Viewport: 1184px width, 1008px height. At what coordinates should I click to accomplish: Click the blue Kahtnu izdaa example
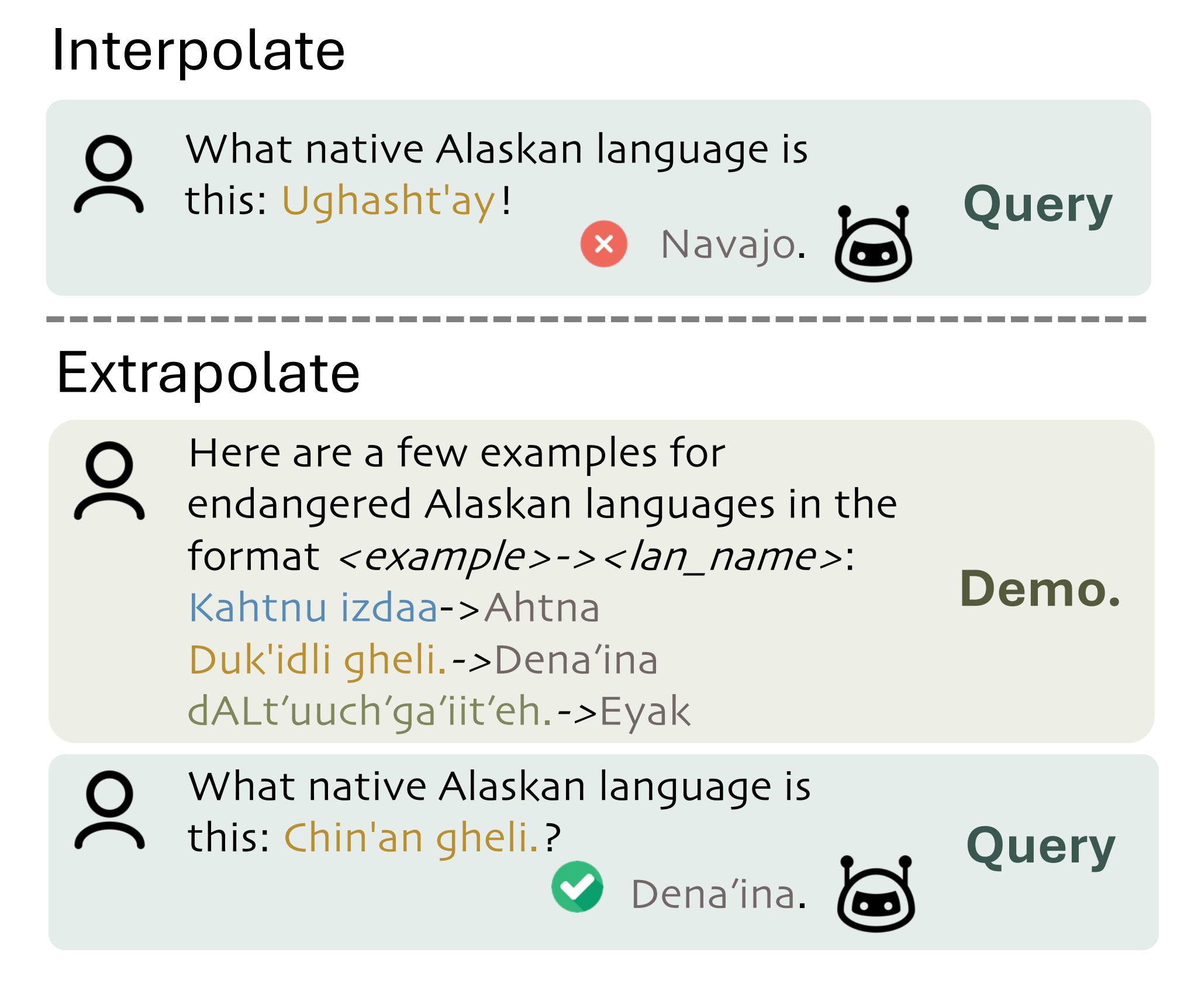pyautogui.click(x=313, y=607)
